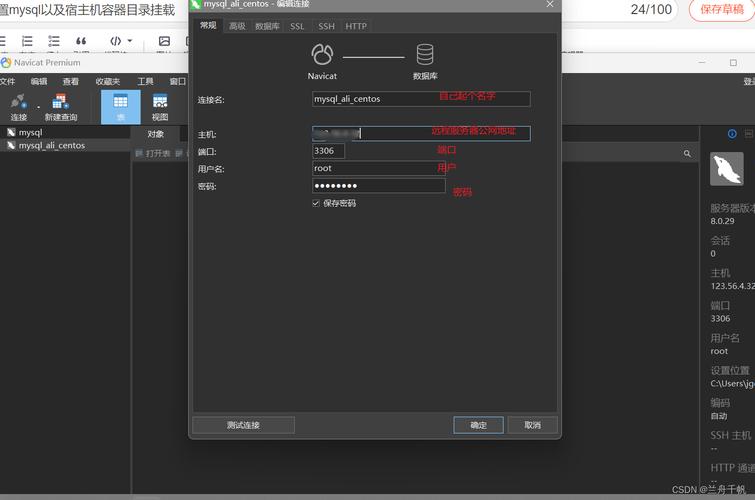The height and width of the screenshot is (500, 755).
Task: Select the 对象 tab in the main window
Action: (x=156, y=134)
